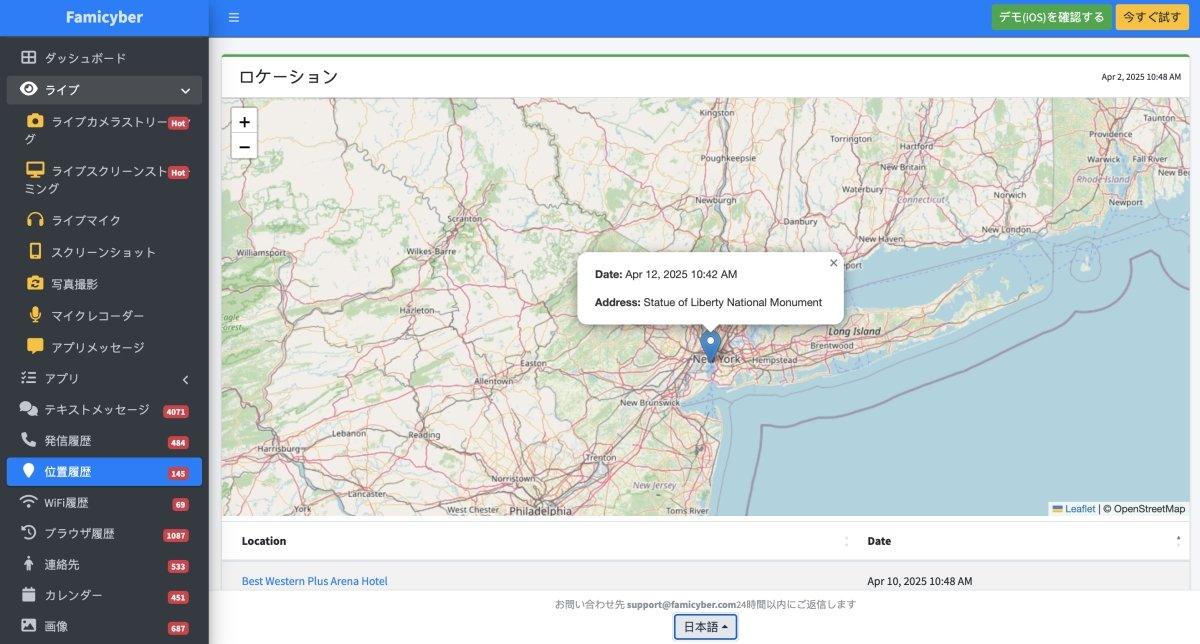
Task: Close the map popup with X
Action: (833, 263)
